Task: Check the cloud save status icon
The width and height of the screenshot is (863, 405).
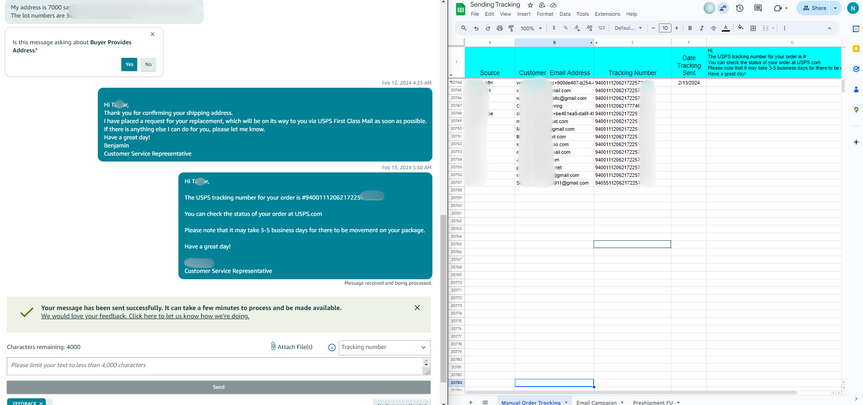Action: point(551,5)
